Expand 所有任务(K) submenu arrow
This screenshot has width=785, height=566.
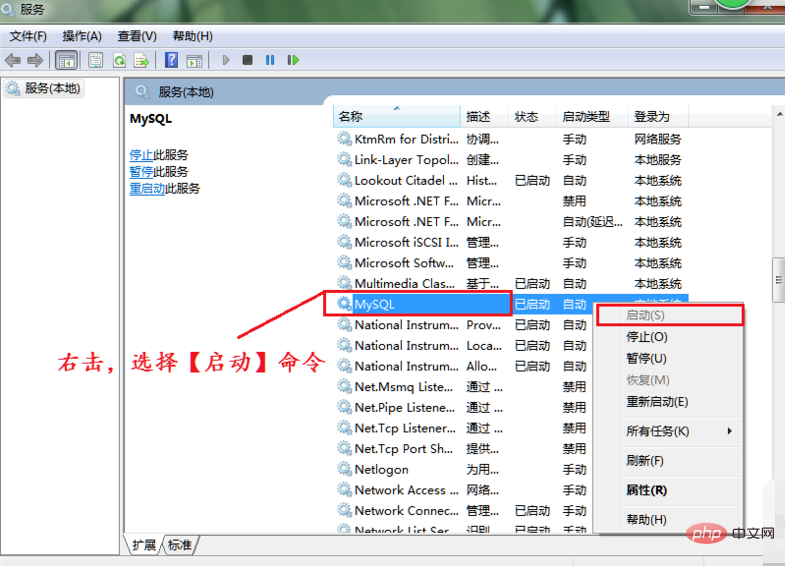tap(730, 431)
